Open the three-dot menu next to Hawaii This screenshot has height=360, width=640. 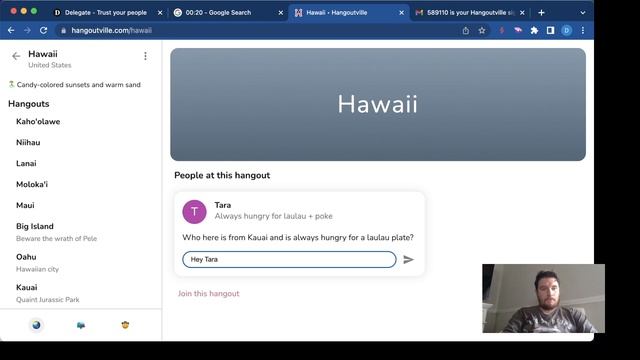click(x=145, y=56)
